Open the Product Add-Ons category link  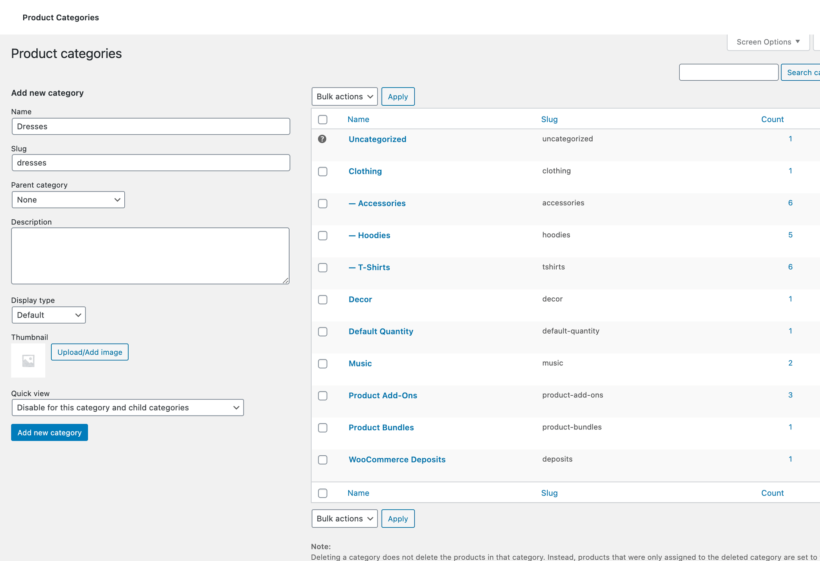coord(383,395)
